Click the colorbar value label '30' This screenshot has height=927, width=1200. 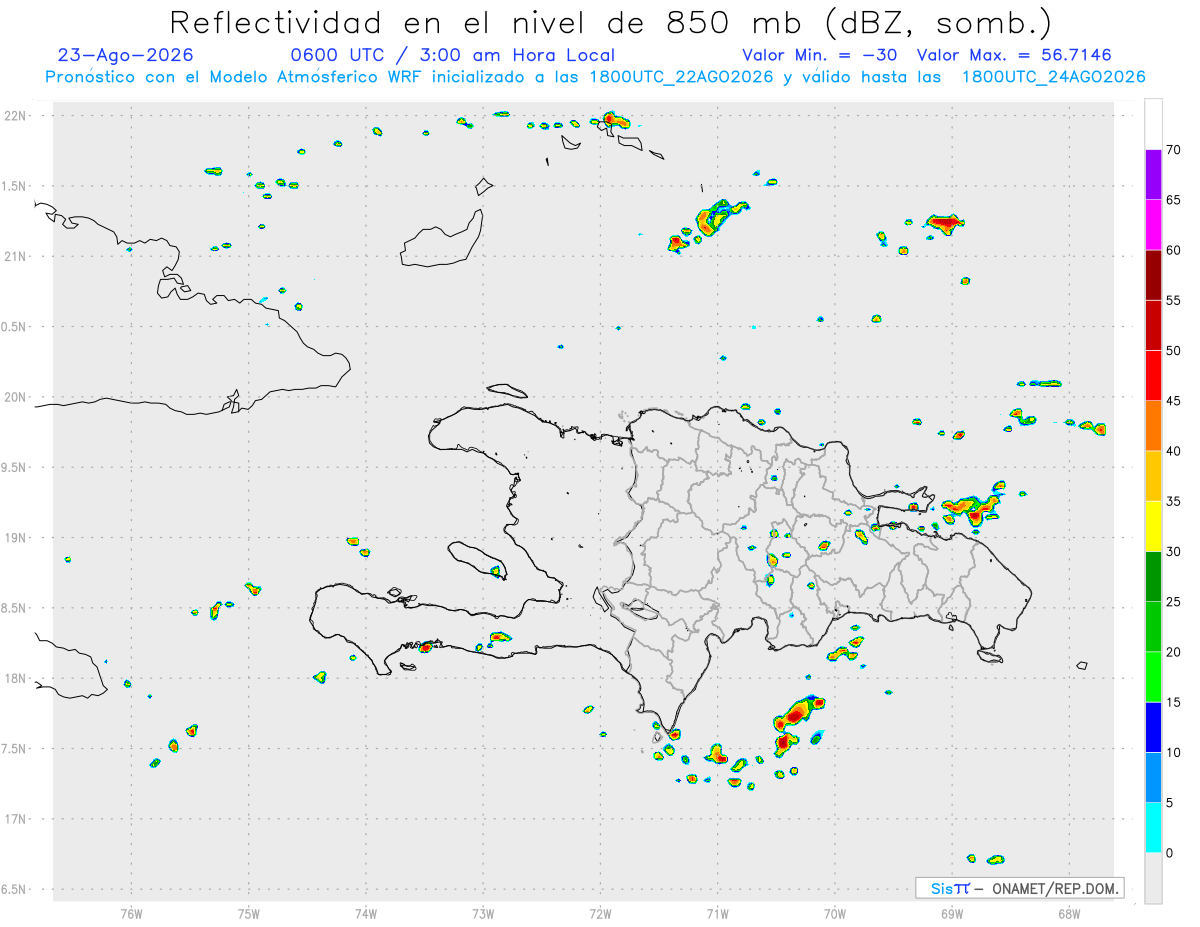click(x=1174, y=552)
